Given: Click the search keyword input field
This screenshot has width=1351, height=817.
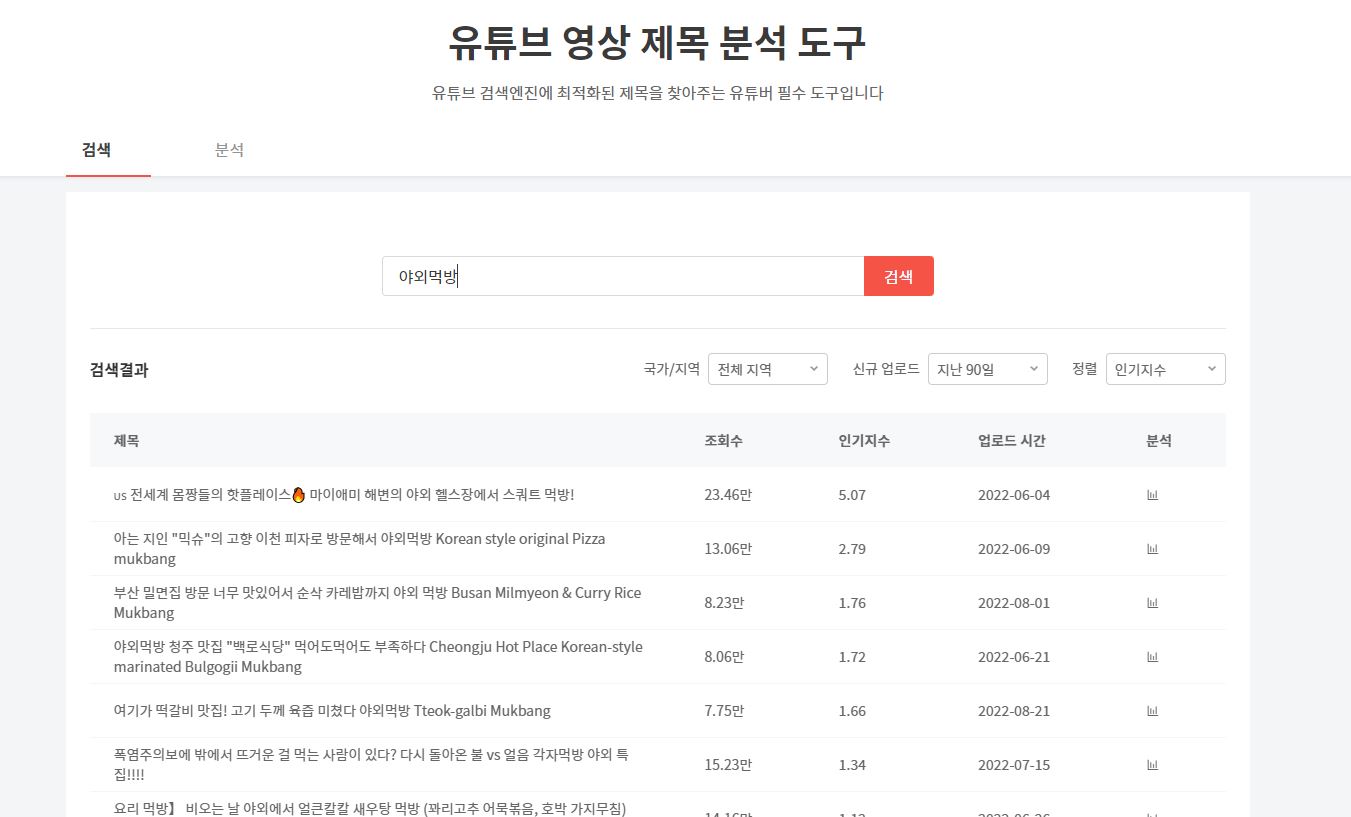Looking at the screenshot, I should pyautogui.click(x=622, y=276).
